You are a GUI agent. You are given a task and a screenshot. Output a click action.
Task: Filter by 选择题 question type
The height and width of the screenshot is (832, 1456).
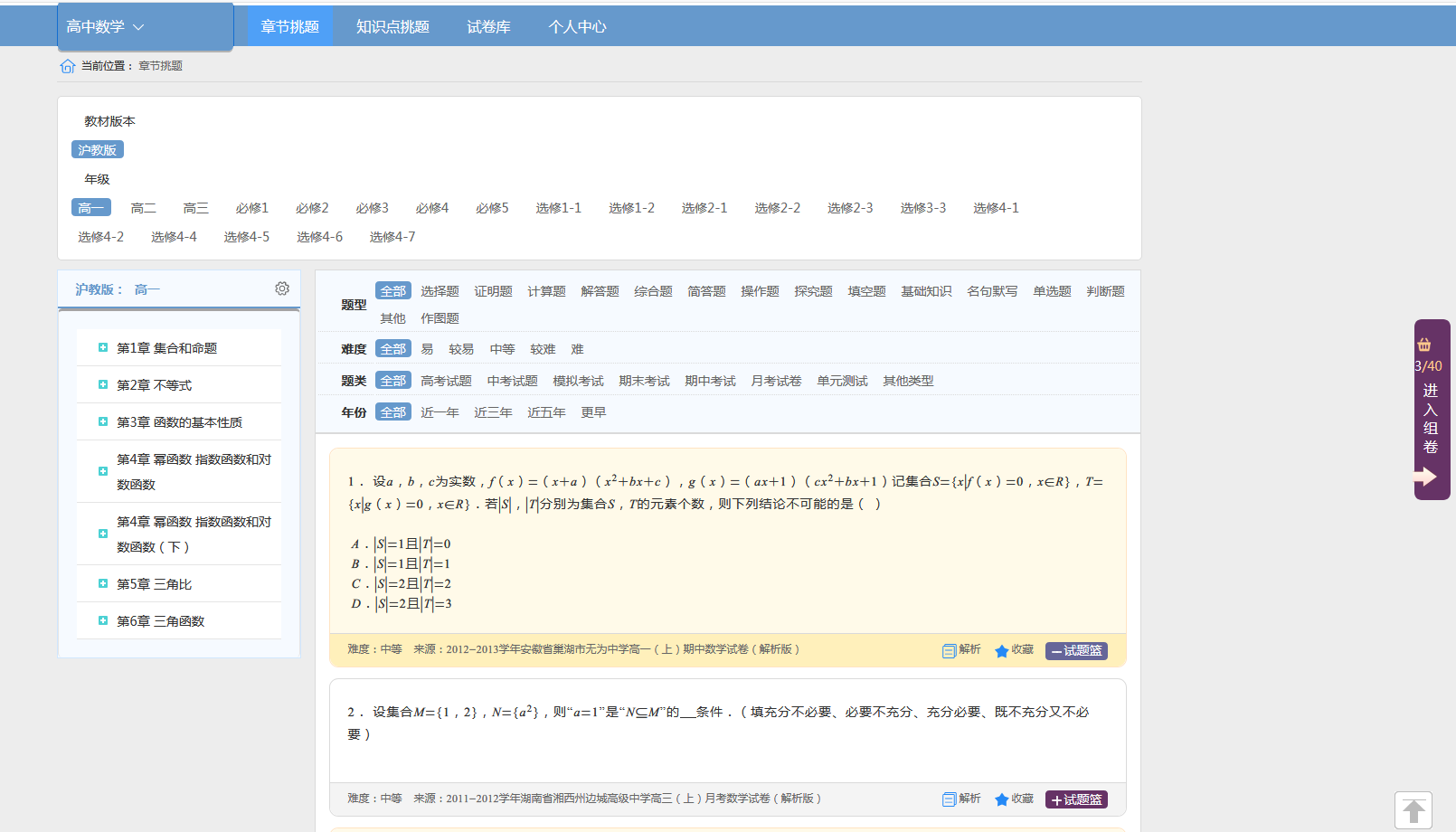[440, 291]
